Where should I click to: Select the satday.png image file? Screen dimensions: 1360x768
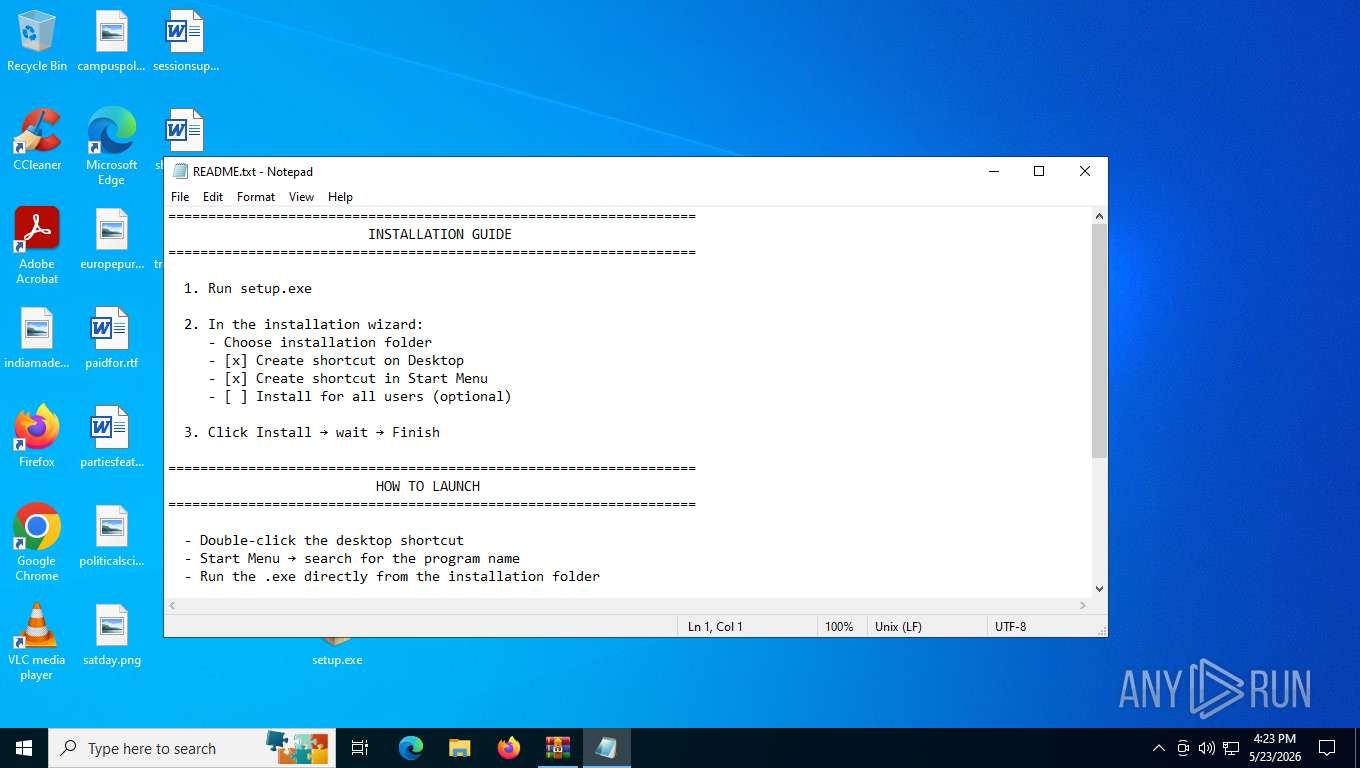(111, 635)
